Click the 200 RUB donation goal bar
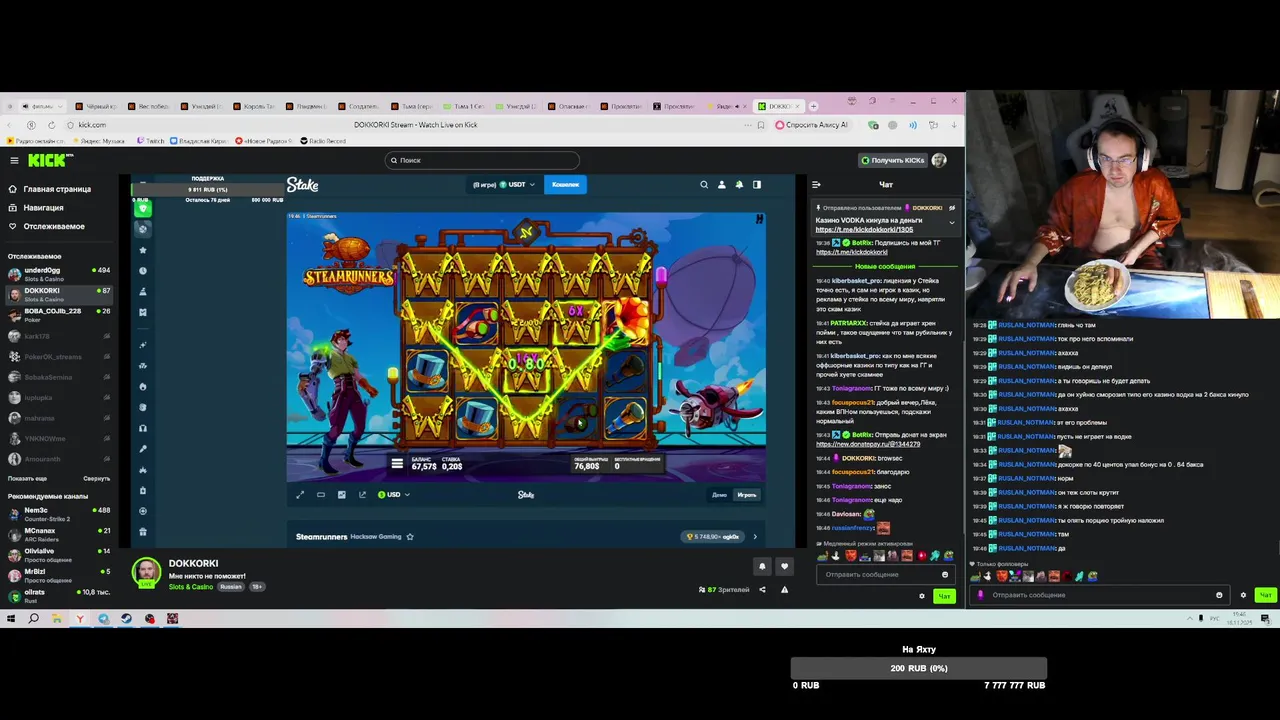This screenshot has height=720, width=1280. pyautogui.click(x=919, y=668)
